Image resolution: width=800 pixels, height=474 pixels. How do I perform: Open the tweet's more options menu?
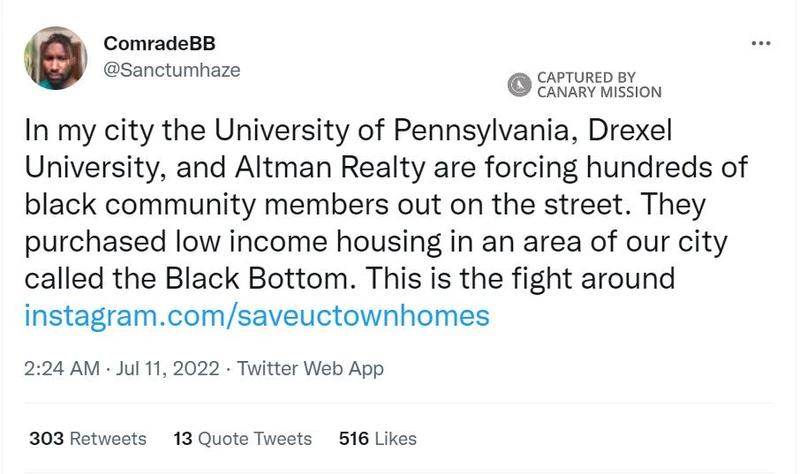pyautogui.click(x=760, y=44)
